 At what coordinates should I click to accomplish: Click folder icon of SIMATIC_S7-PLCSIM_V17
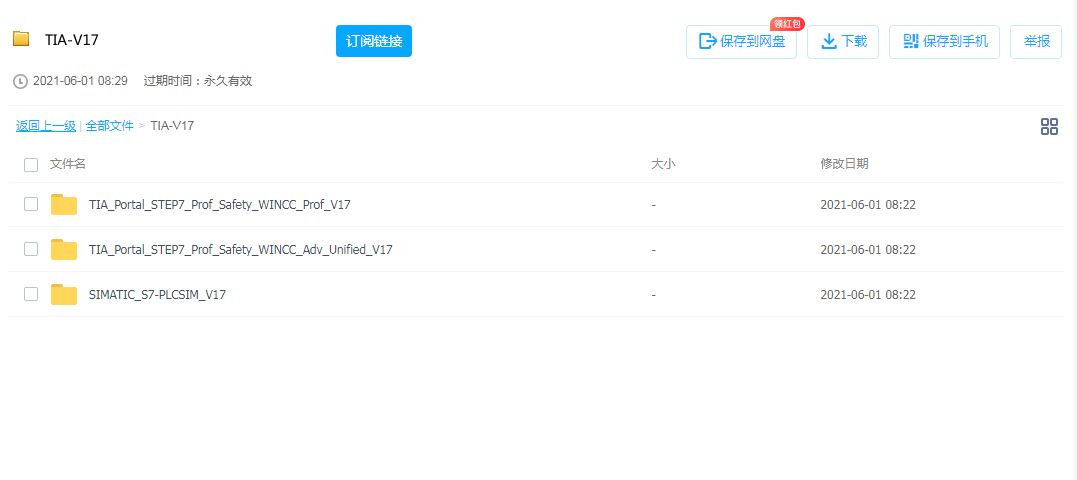click(64, 294)
